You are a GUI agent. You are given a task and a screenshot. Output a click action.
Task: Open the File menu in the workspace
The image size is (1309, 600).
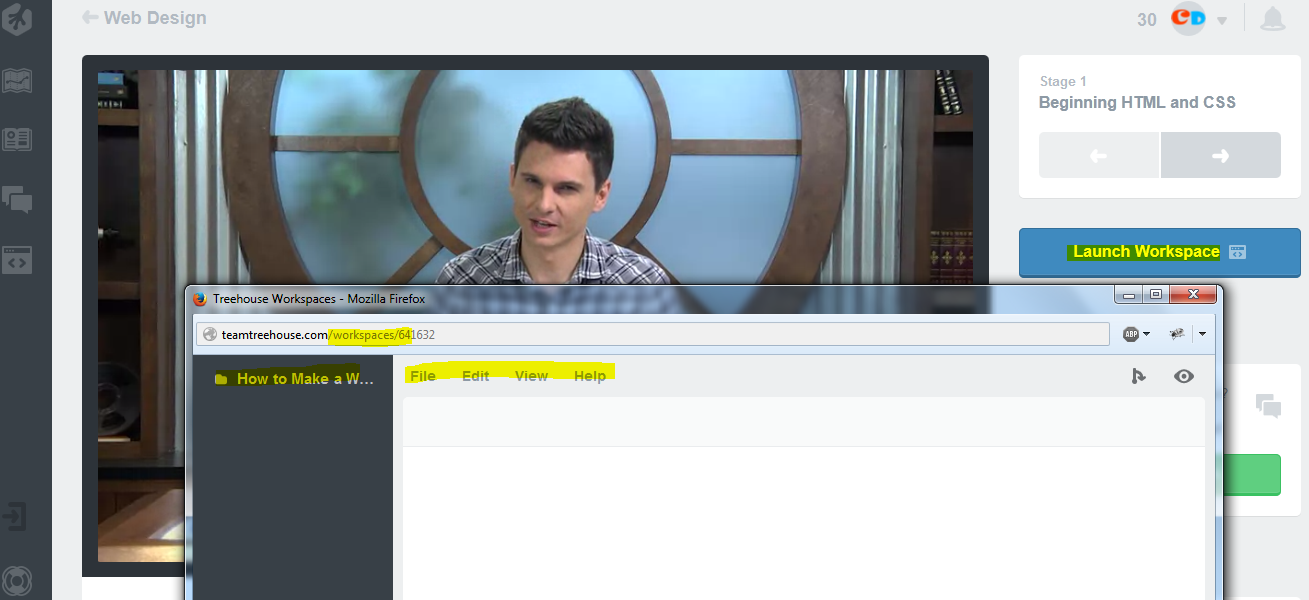pos(423,376)
